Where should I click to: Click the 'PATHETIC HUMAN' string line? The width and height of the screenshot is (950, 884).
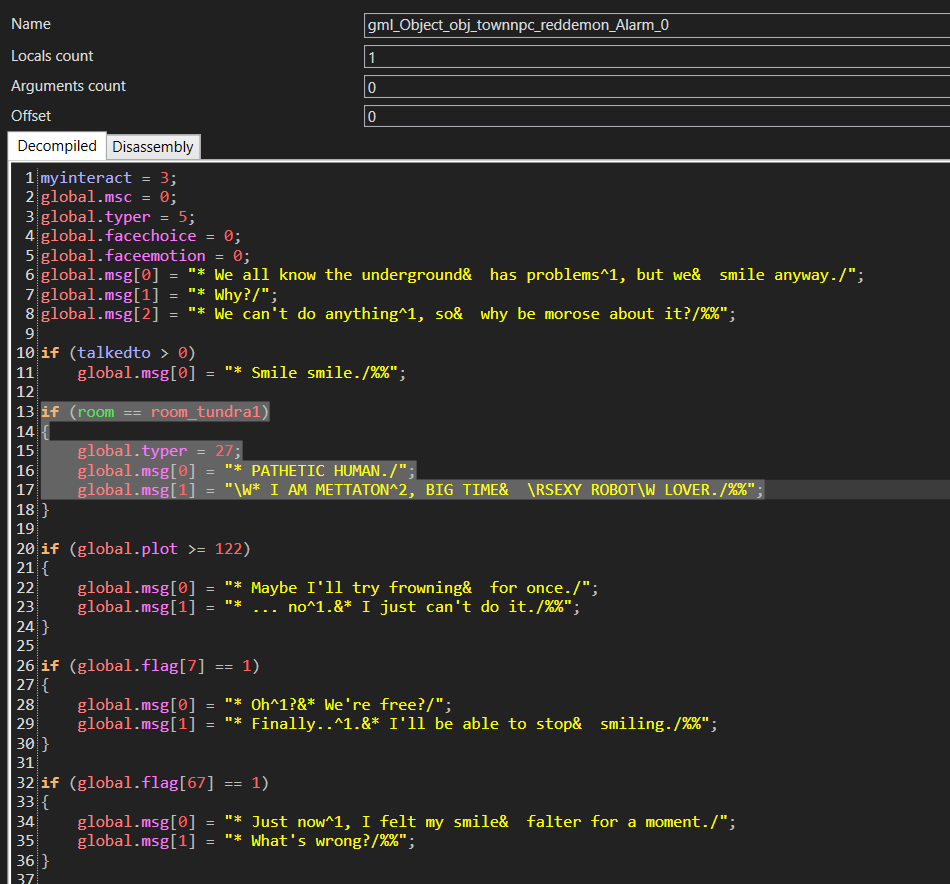pos(246,471)
